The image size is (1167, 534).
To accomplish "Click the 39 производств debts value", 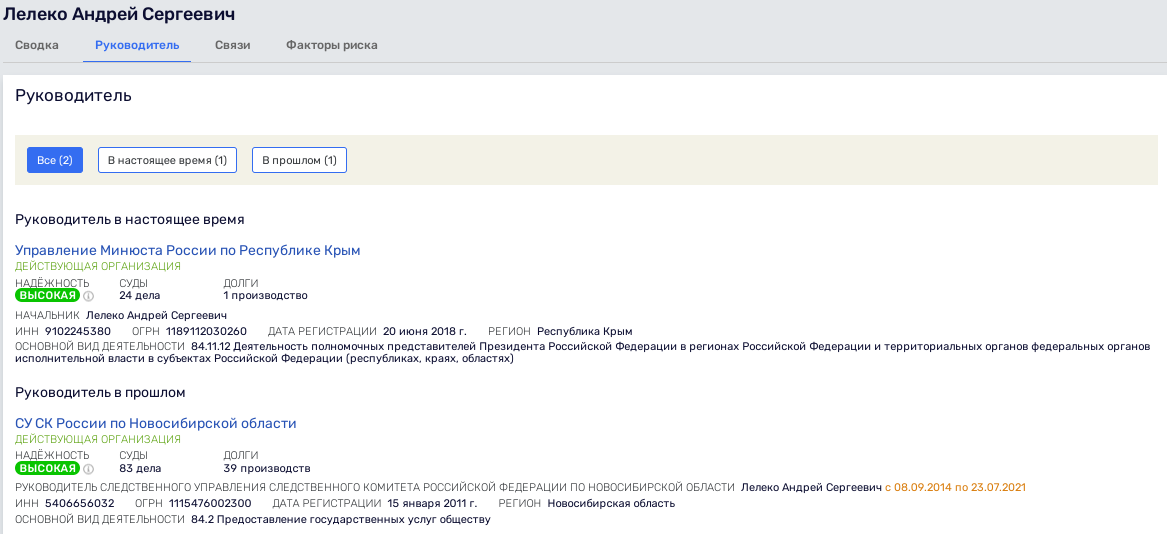I will point(266,468).
